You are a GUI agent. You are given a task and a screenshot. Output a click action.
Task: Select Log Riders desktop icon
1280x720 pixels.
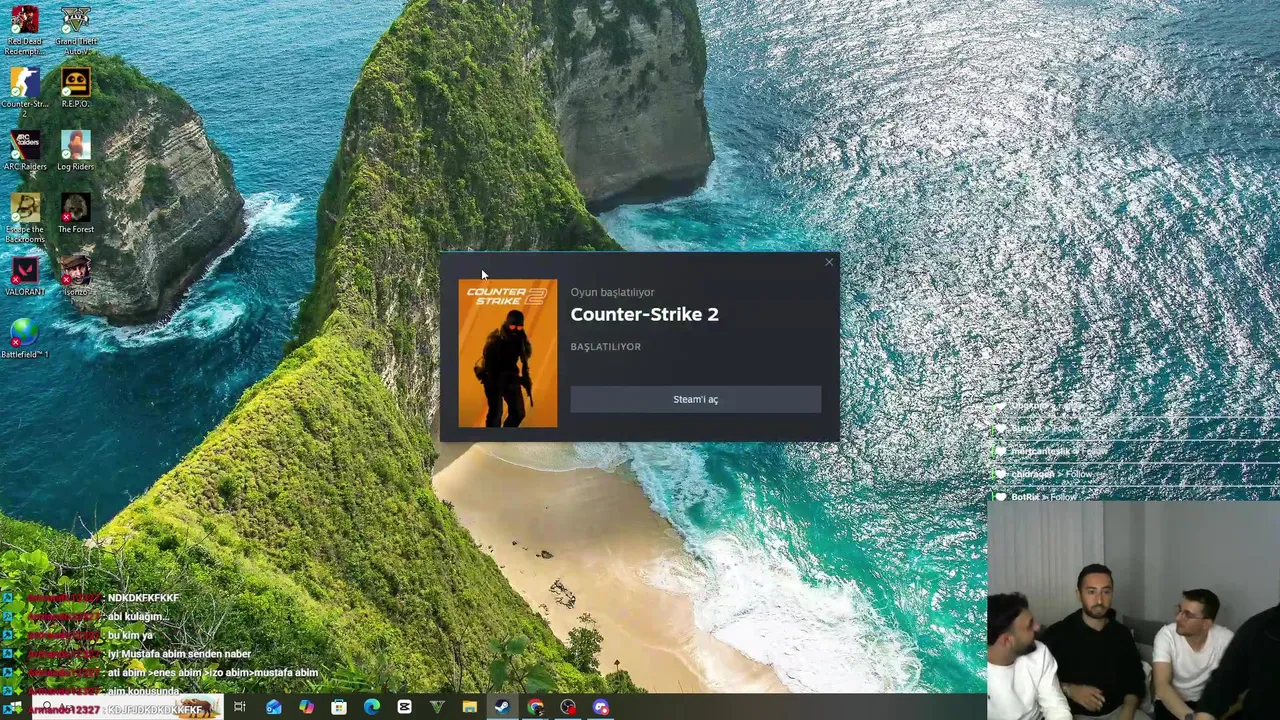[75, 151]
